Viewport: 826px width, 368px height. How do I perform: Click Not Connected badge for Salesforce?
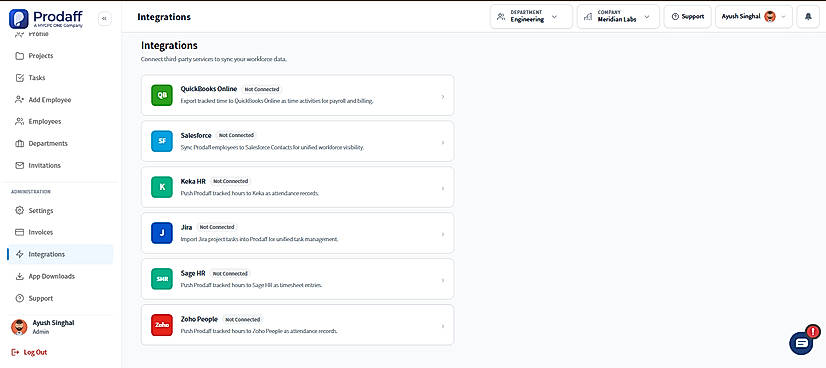[x=236, y=135]
